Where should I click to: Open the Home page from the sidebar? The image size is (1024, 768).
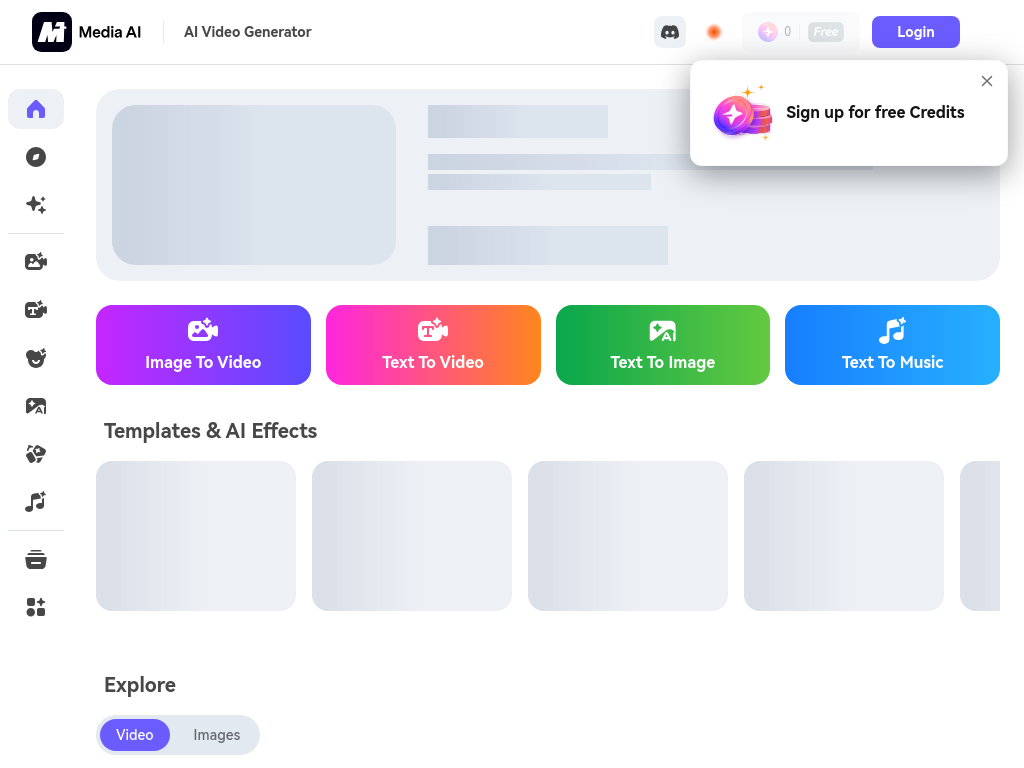coord(36,109)
